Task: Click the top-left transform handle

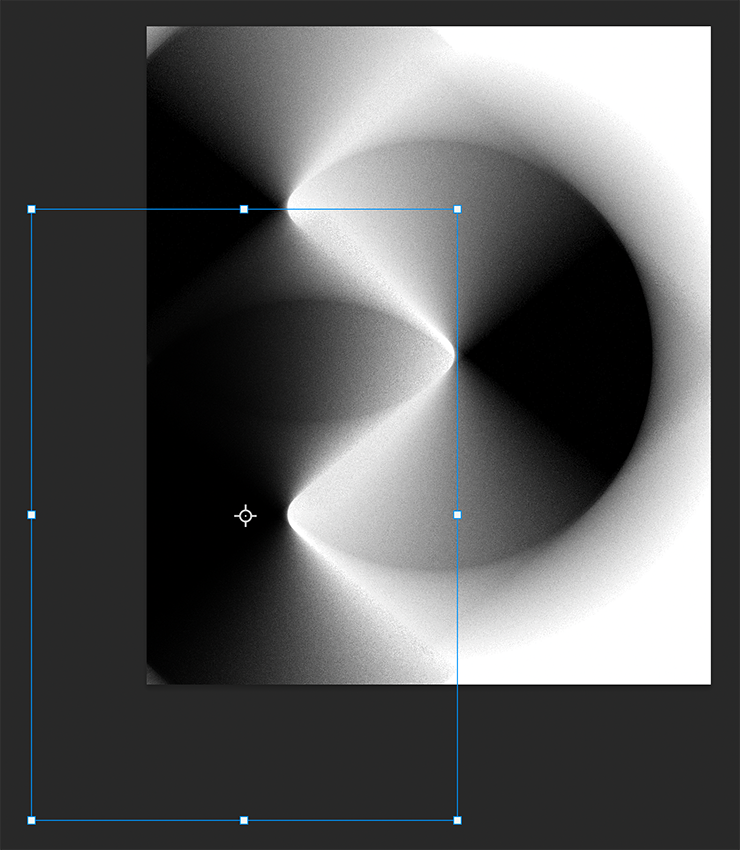Action: (32, 209)
